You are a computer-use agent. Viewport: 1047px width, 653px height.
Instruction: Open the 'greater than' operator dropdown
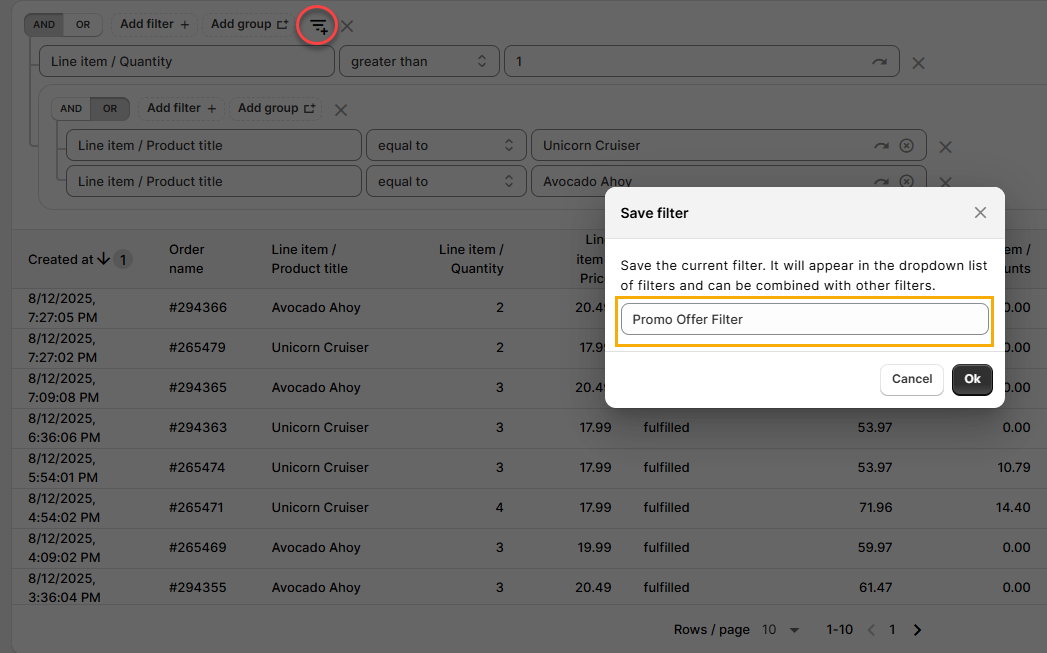(x=418, y=62)
